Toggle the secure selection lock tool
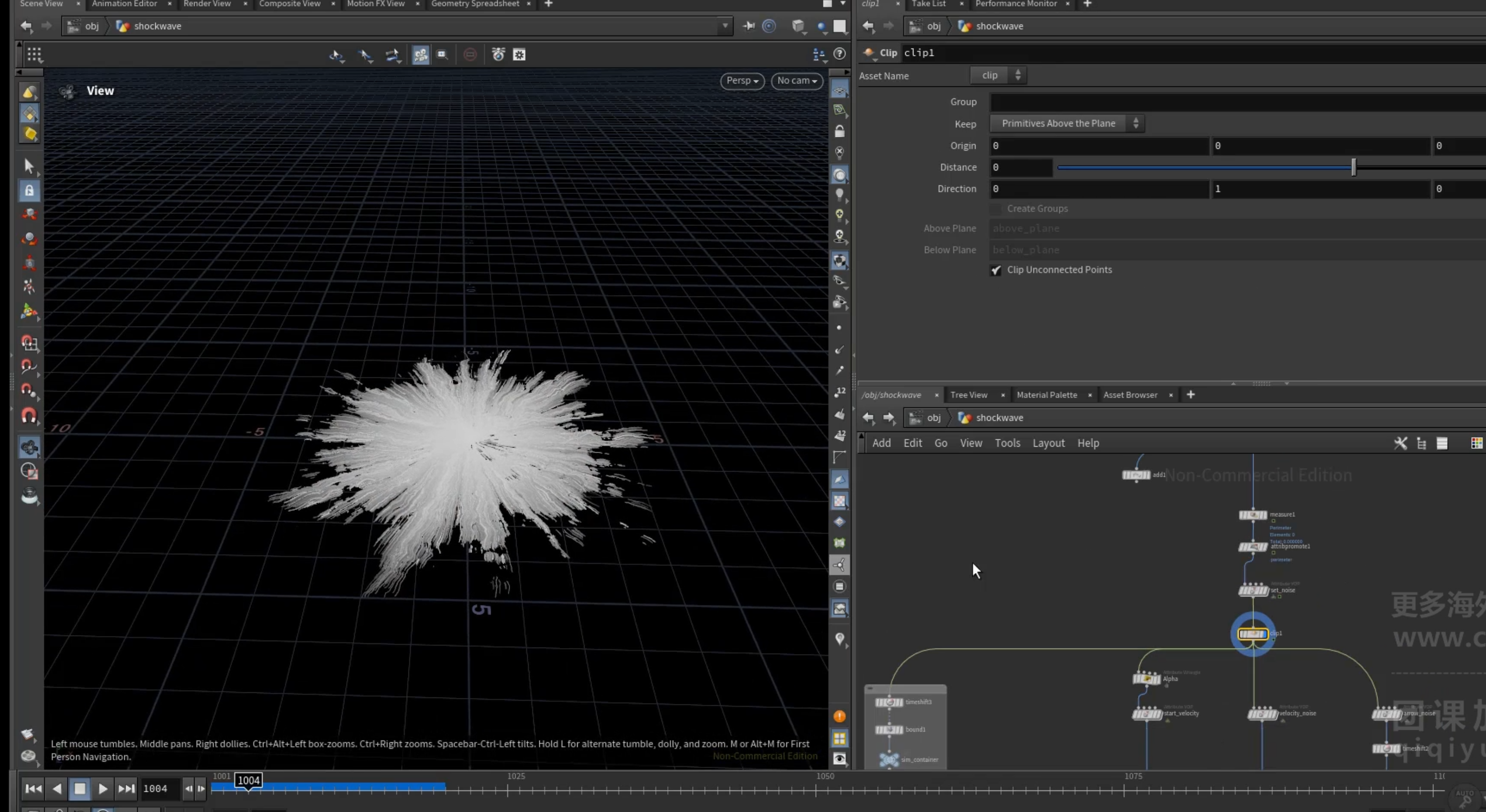The width and height of the screenshot is (1486, 812). pos(29,190)
